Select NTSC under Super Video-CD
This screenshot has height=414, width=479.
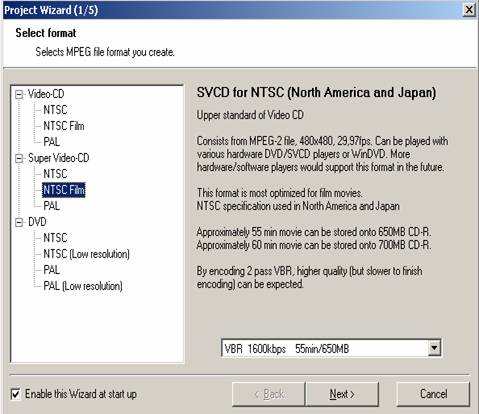55,174
